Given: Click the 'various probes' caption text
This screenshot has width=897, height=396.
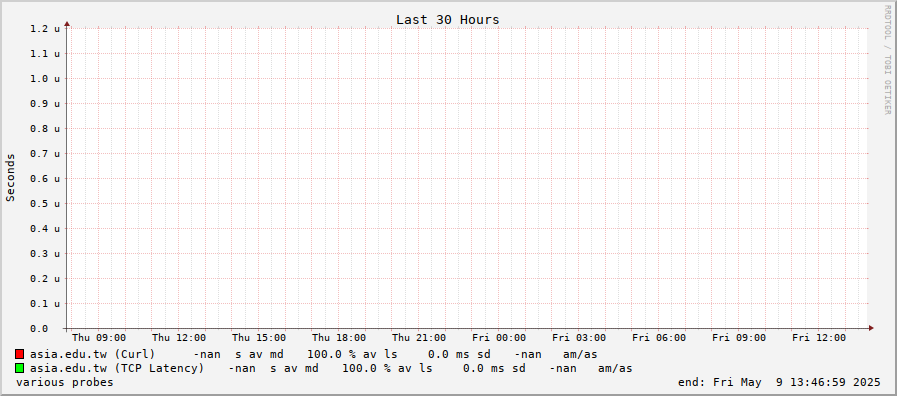Looking at the screenshot, I should click(65, 382).
